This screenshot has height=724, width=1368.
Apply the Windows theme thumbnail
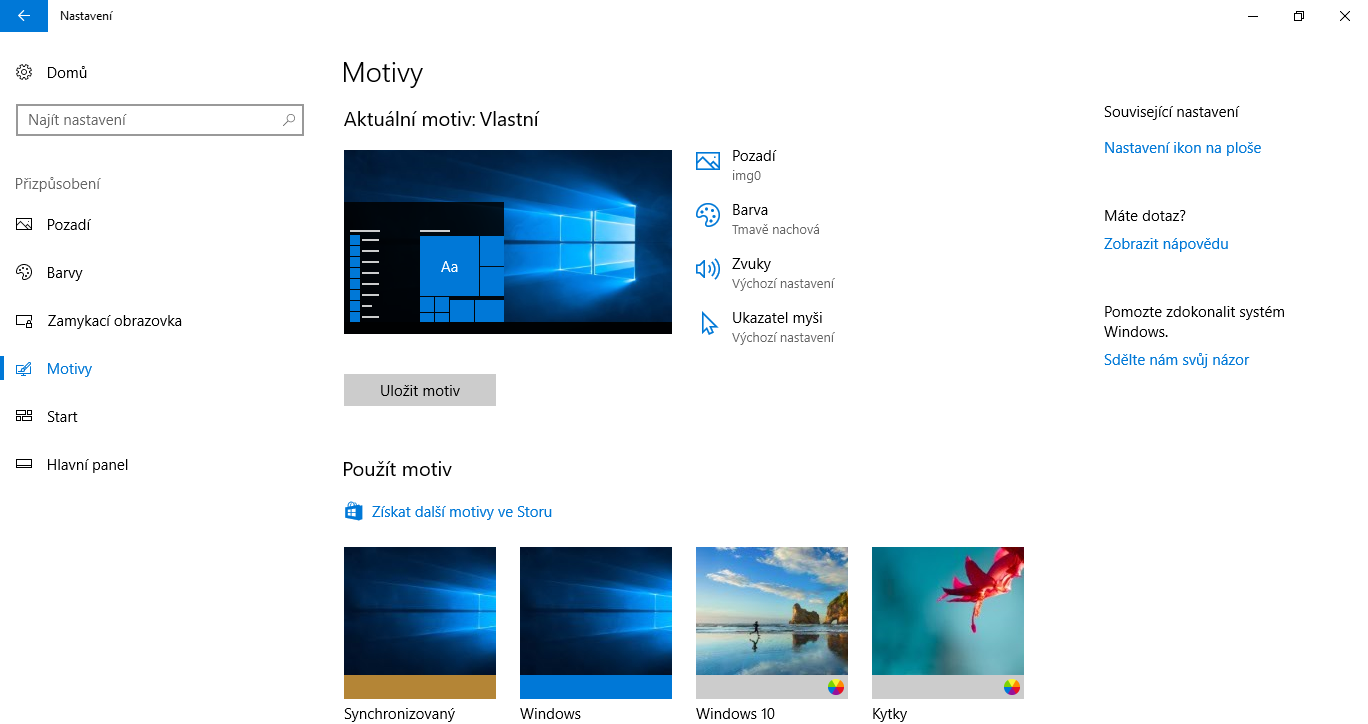pyautogui.click(x=596, y=623)
